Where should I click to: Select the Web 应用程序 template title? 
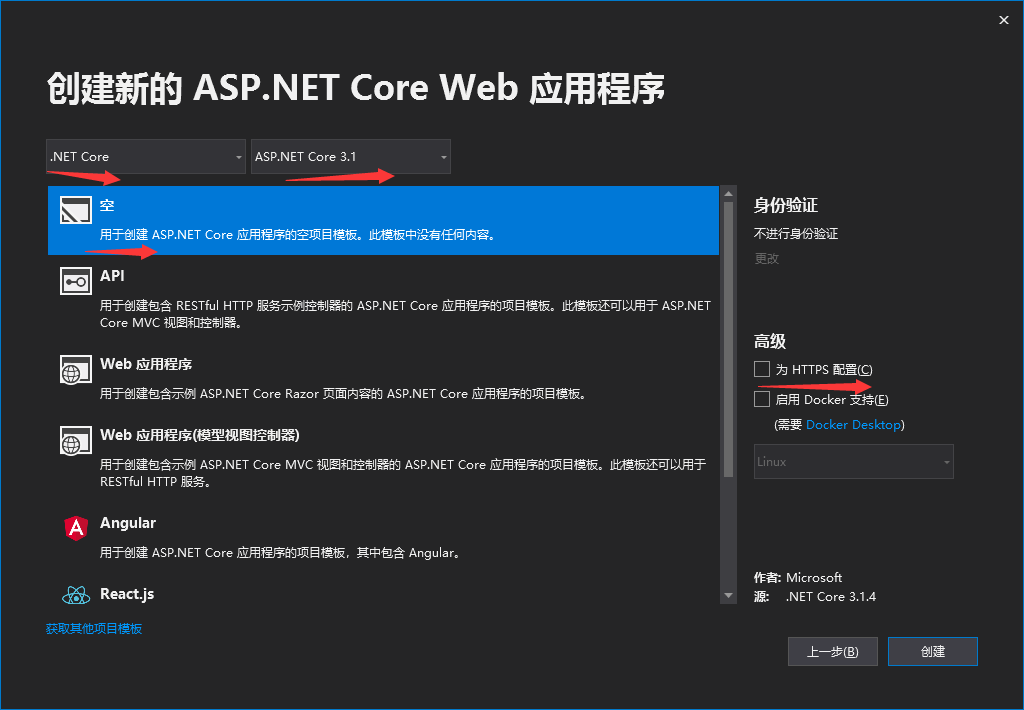[146, 364]
